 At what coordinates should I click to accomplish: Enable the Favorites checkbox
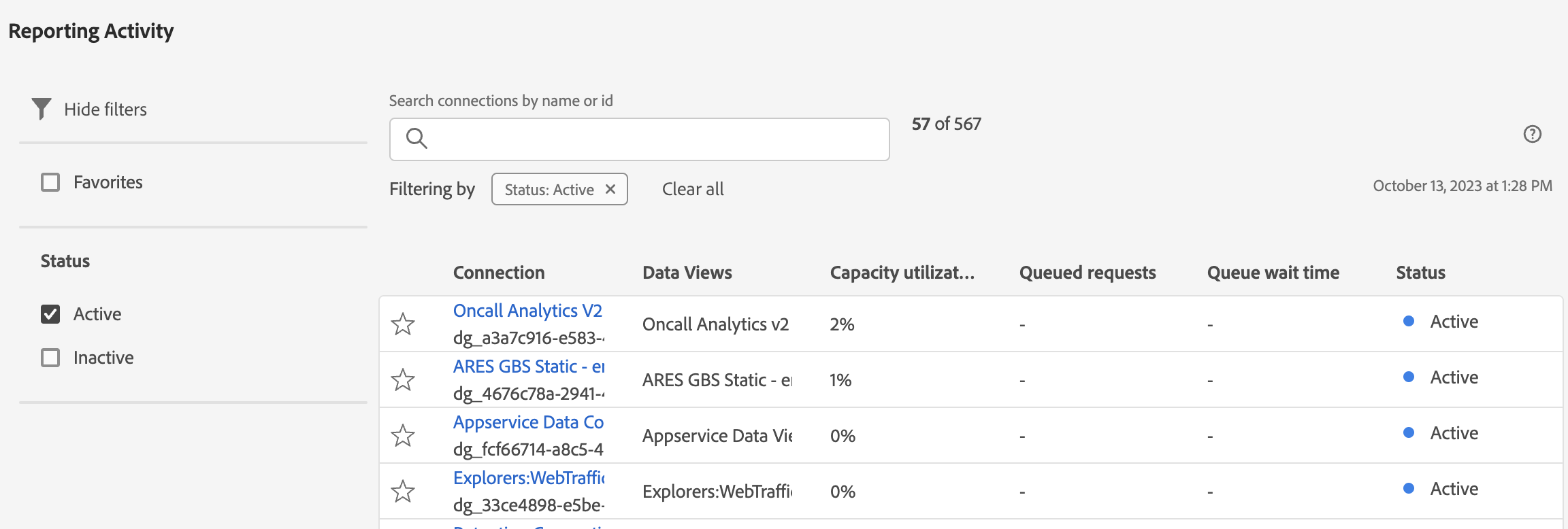(50, 182)
